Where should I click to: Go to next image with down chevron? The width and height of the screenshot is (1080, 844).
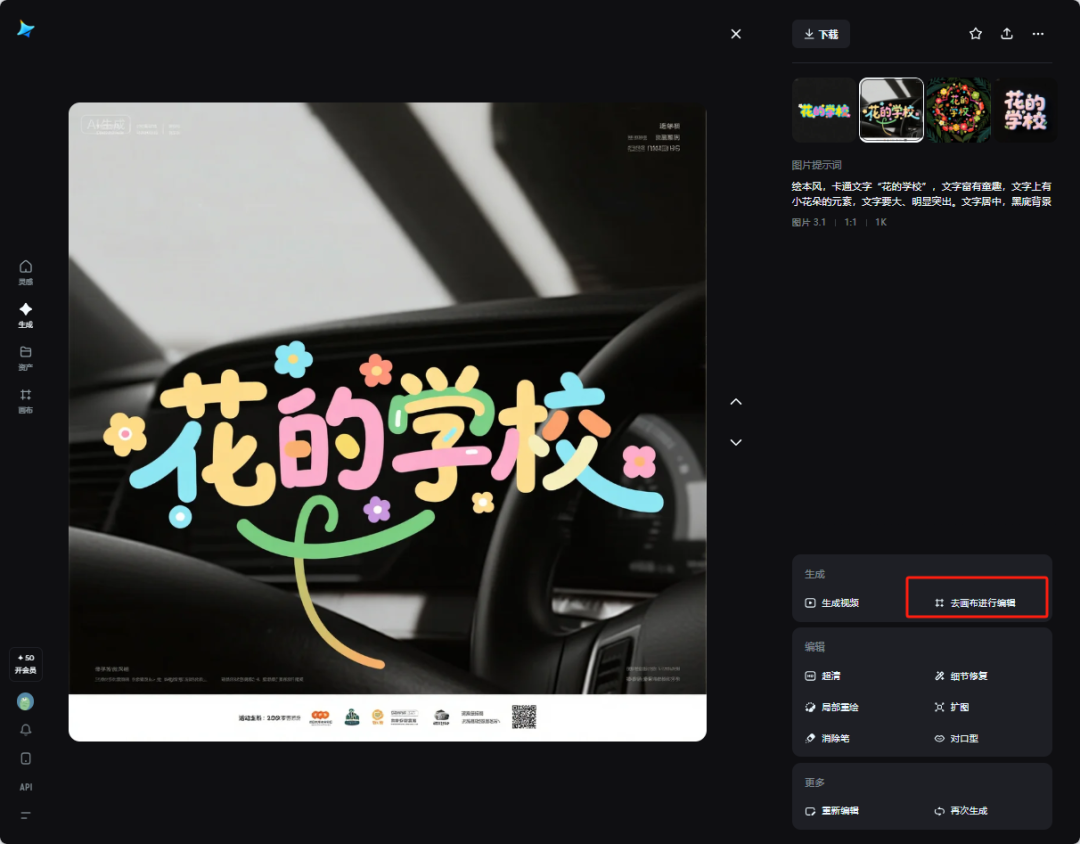[x=736, y=442]
